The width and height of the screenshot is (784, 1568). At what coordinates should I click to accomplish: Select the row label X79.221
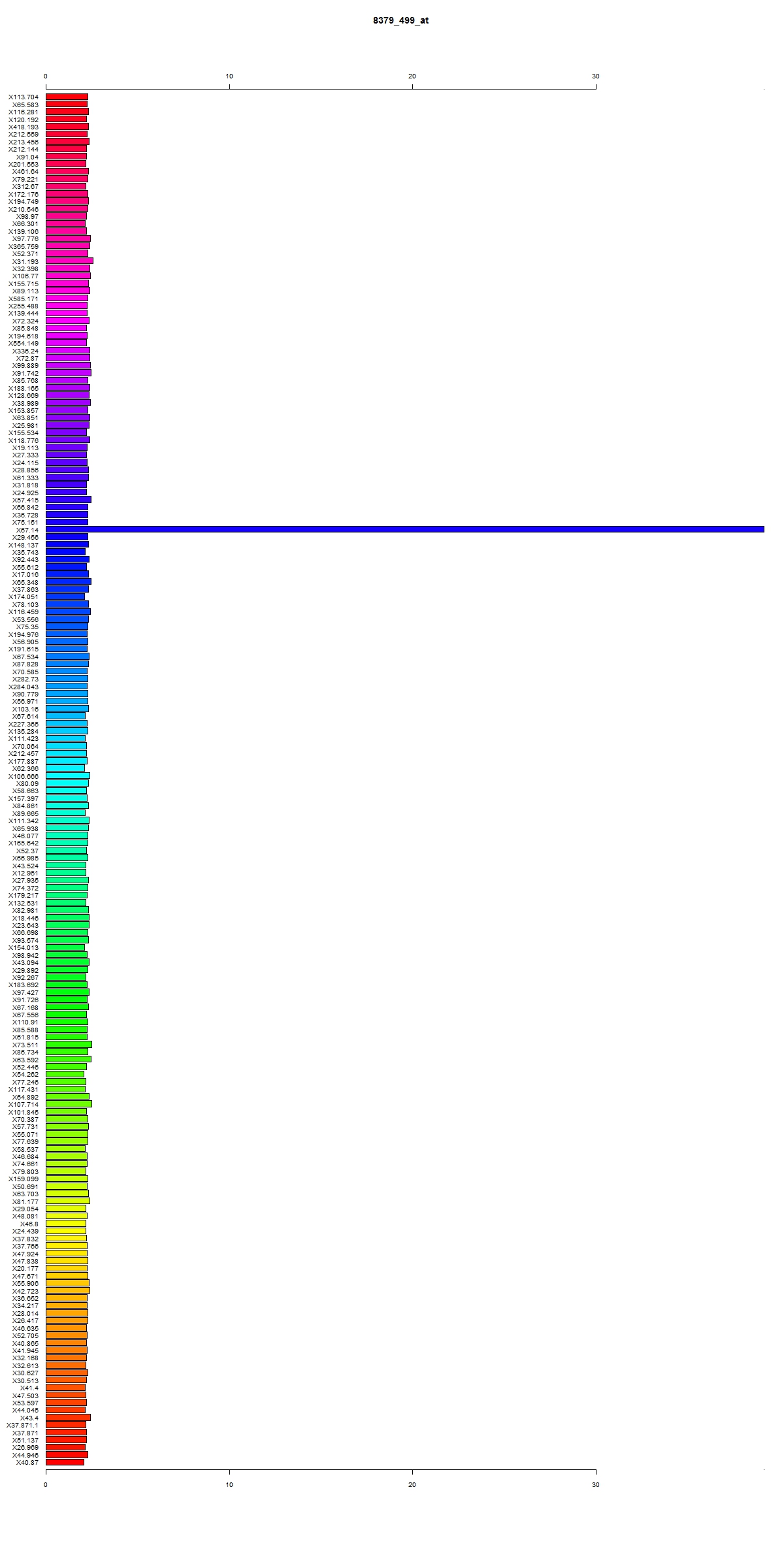click(x=25, y=179)
